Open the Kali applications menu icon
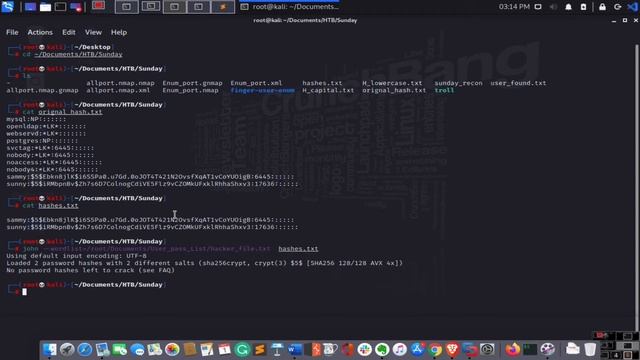 pyautogui.click(x=8, y=7)
